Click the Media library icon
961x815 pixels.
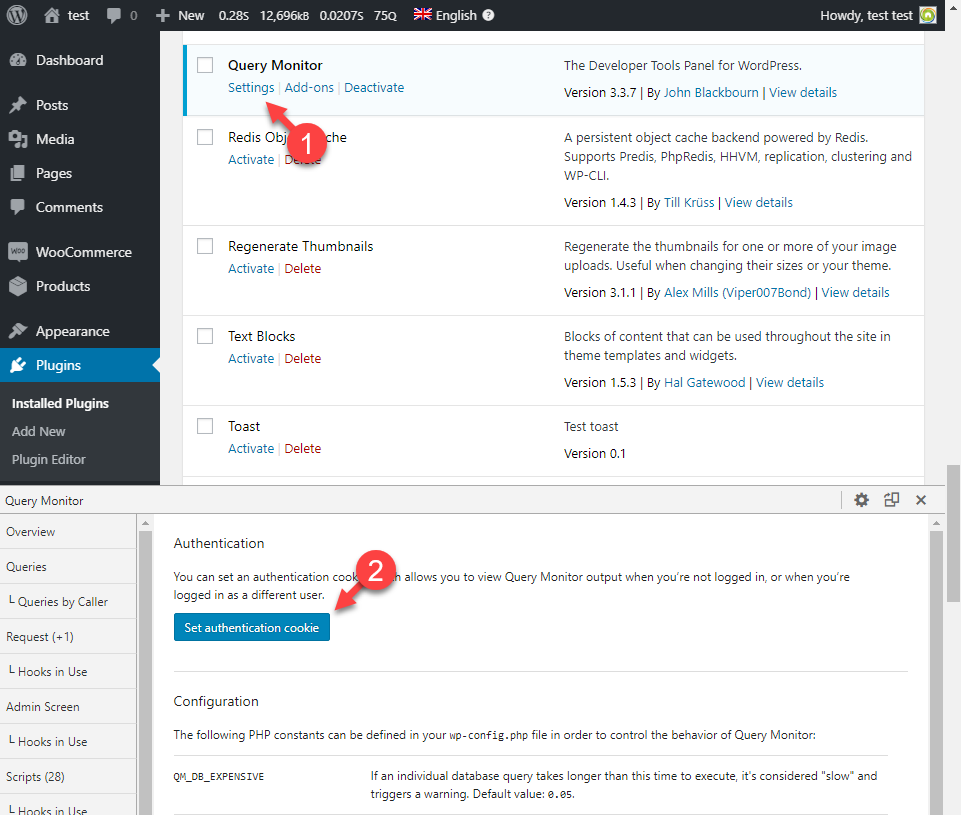[18, 139]
